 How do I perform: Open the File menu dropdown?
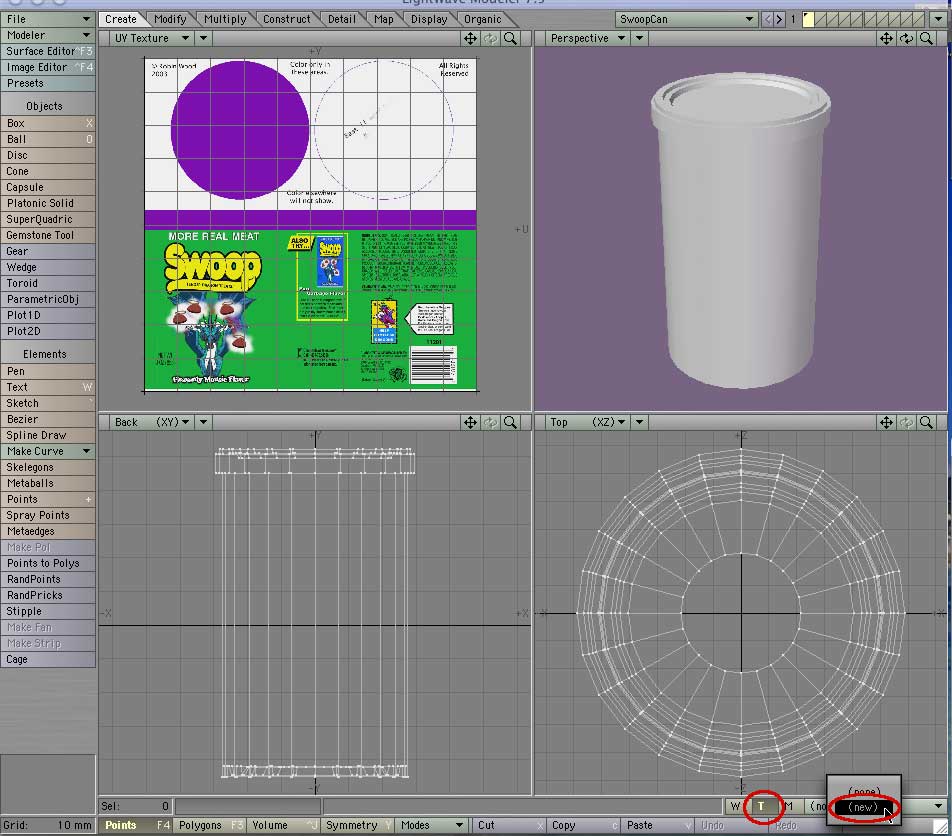point(48,19)
